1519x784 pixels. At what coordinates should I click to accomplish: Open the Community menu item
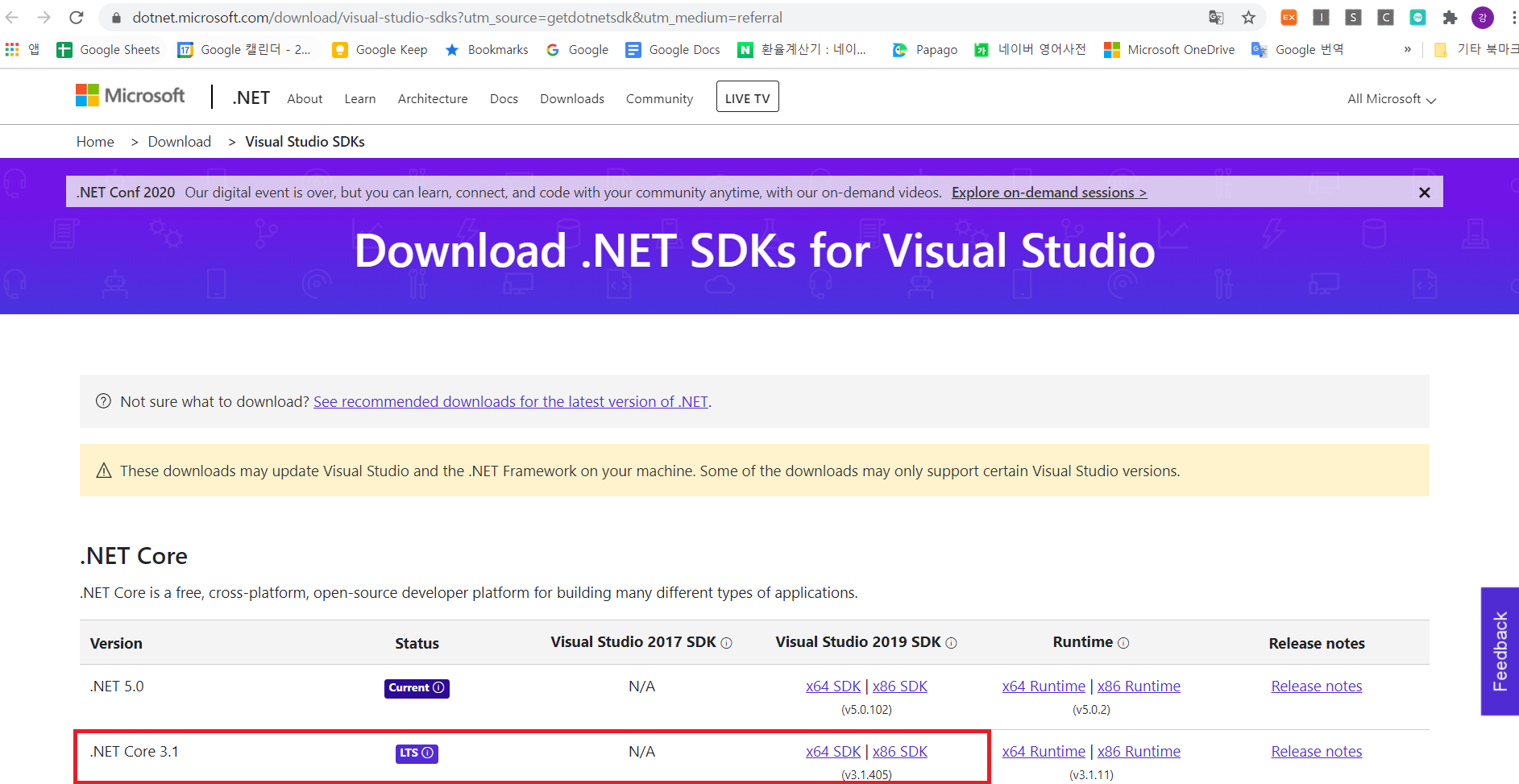click(x=659, y=99)
